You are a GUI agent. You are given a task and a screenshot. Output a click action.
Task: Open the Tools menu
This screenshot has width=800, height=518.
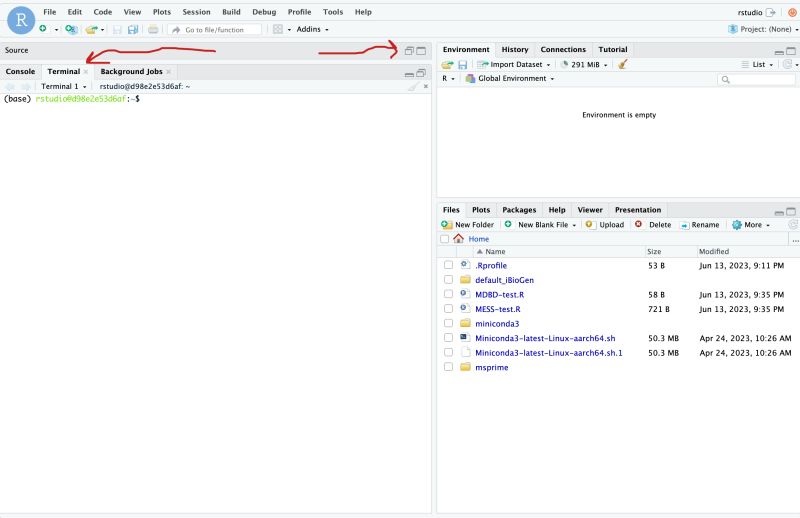pyautogui.click(x=333, y=12)
